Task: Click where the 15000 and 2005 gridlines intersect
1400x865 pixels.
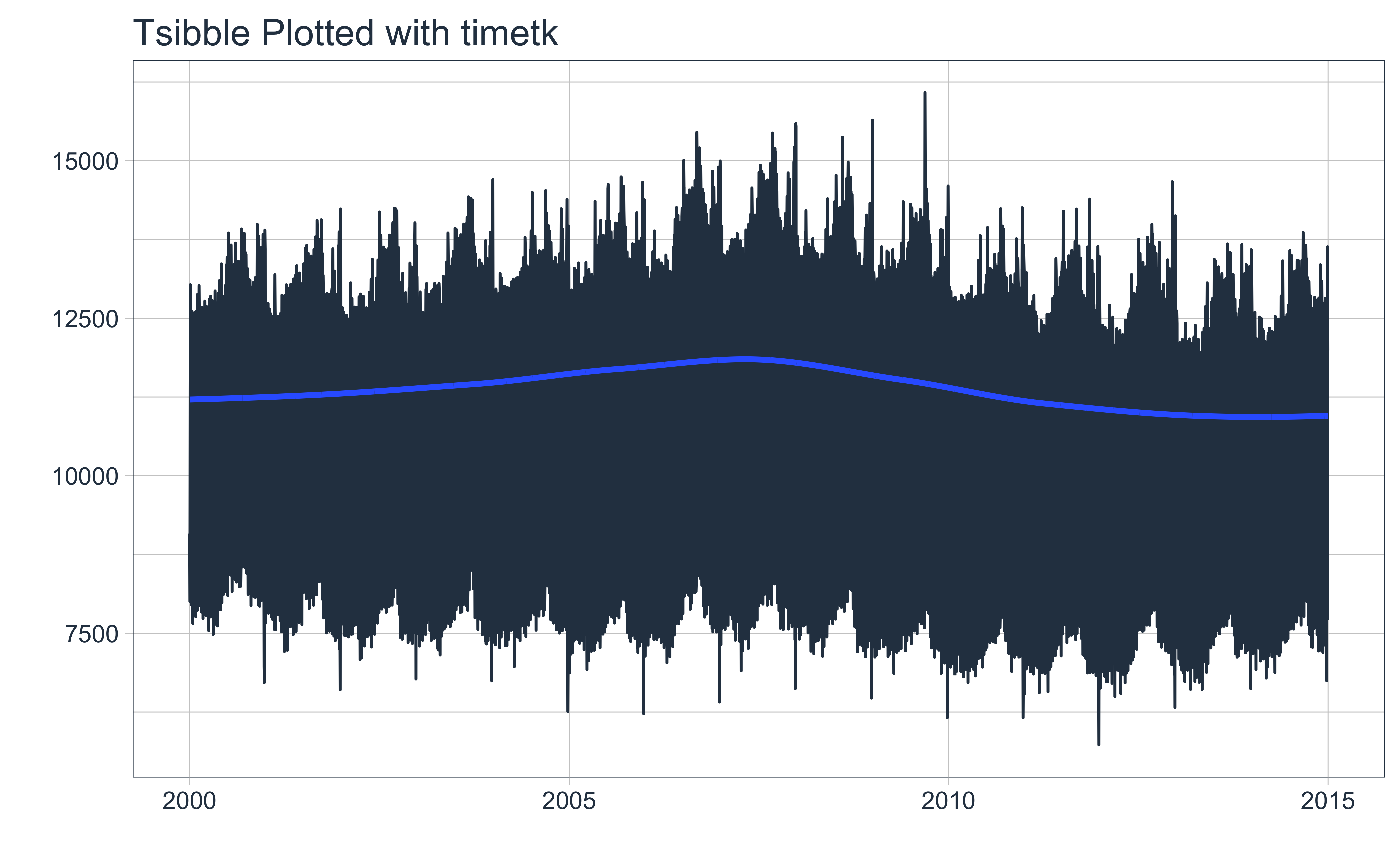Action: [569, 161]
